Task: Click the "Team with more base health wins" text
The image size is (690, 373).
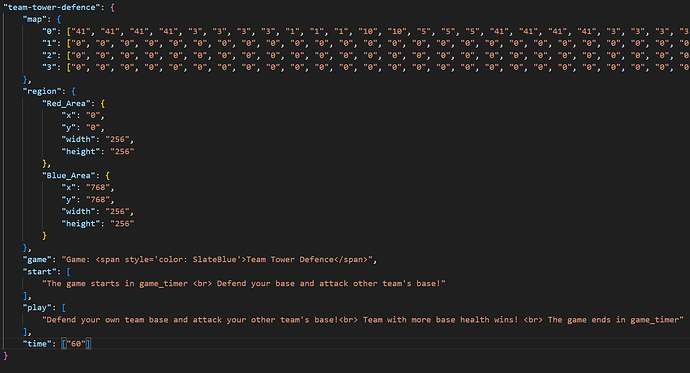Action: point(440,320)
